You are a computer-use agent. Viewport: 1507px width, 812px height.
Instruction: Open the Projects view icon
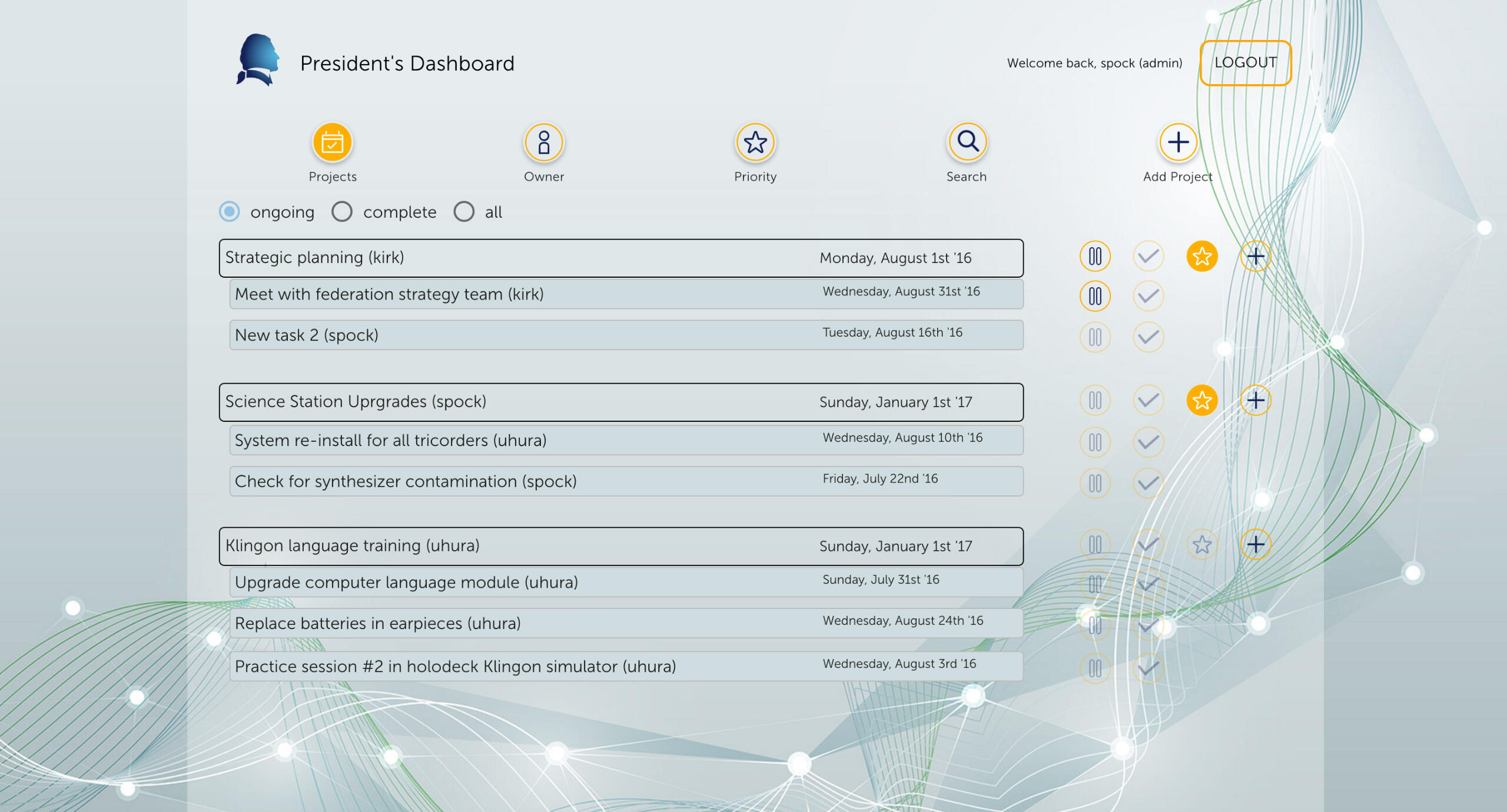click(x=333, y=142)
